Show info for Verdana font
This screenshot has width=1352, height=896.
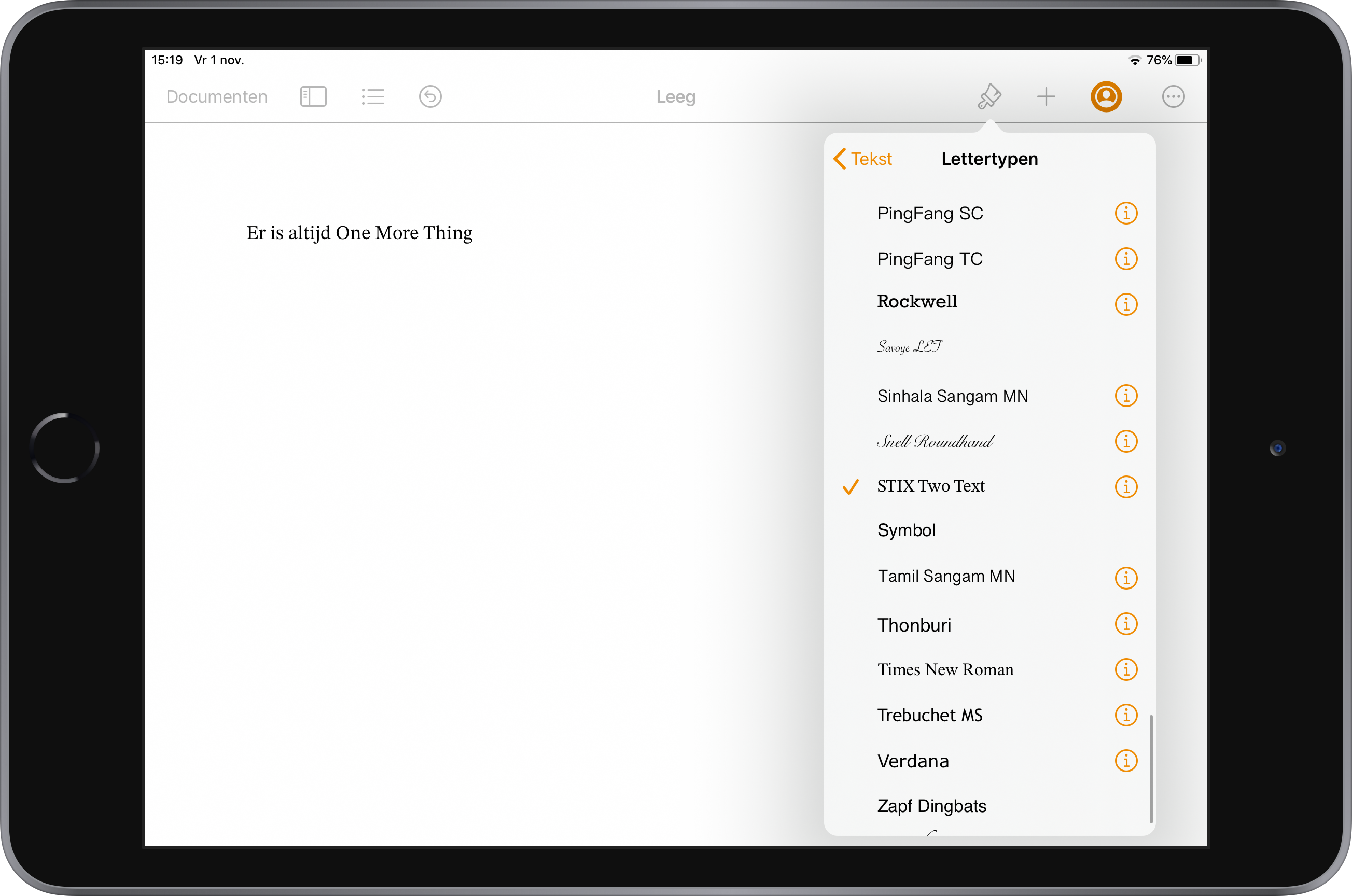coord(1126,761)
